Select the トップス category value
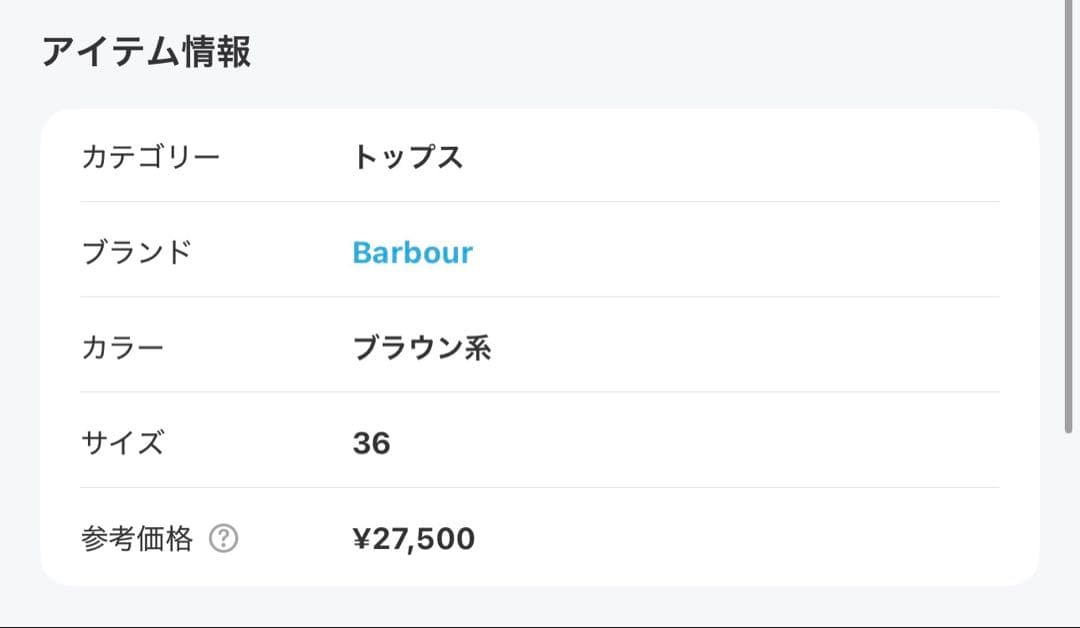This screenshot has width=1080, height=628. click(x=410, y=156)
